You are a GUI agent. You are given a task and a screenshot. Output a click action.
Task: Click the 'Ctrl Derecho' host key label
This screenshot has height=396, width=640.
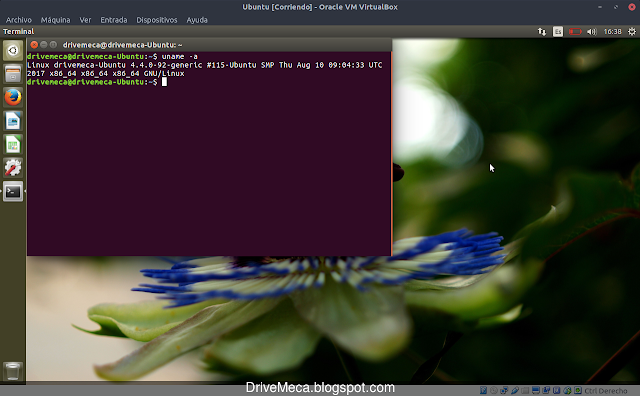pyautogui.click(x=606, y=391)
